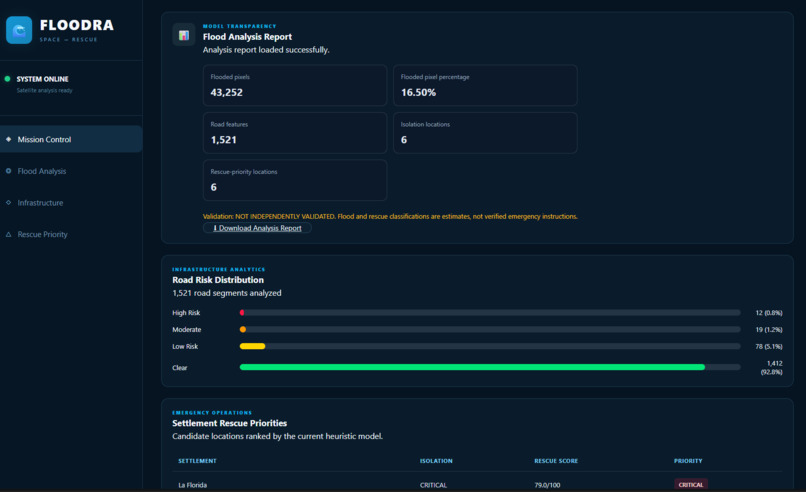
Task: Click the Clear green progress bar
Action: tap(472, 367)
